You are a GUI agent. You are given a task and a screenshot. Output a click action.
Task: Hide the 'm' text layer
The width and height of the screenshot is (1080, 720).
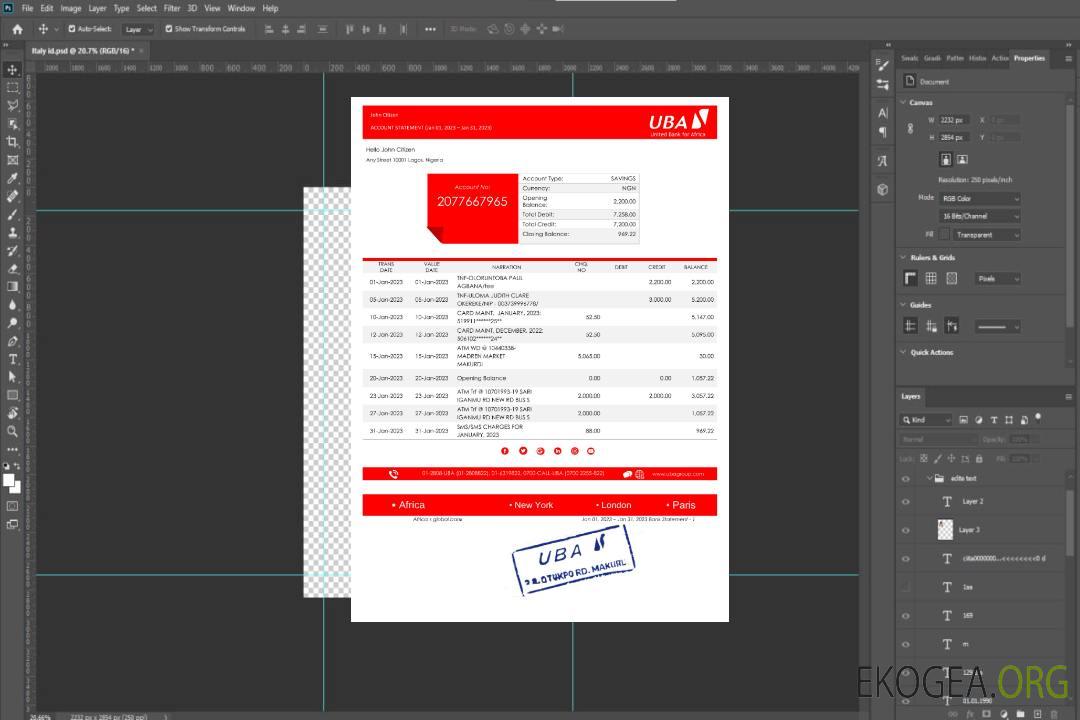(906, 645)
